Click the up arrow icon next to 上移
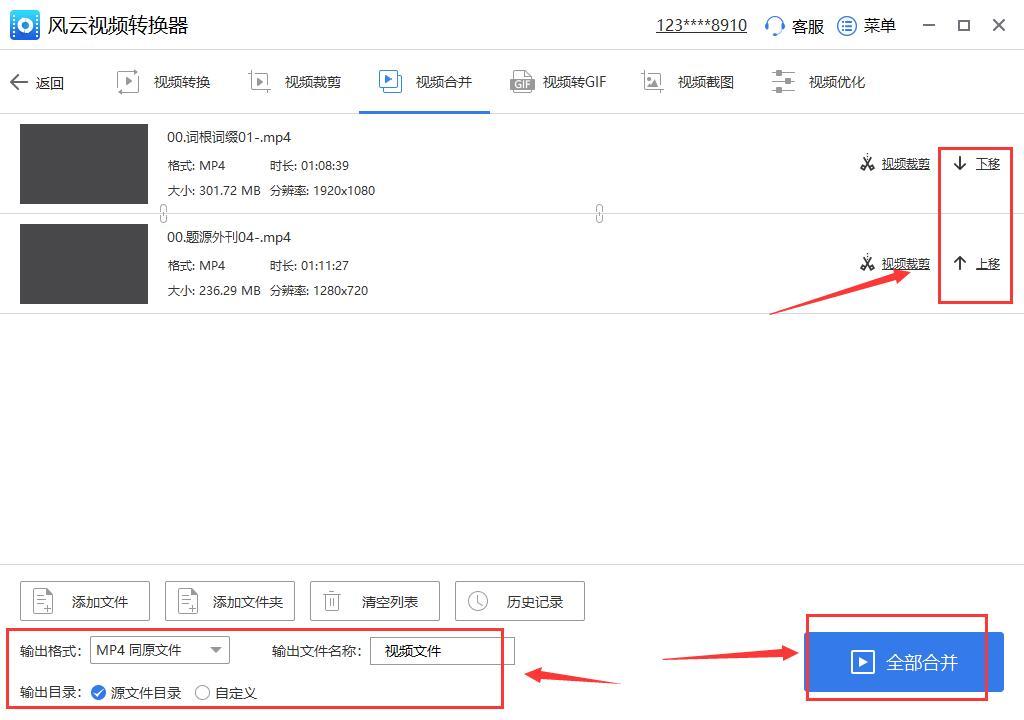 (x=959, y=263)
